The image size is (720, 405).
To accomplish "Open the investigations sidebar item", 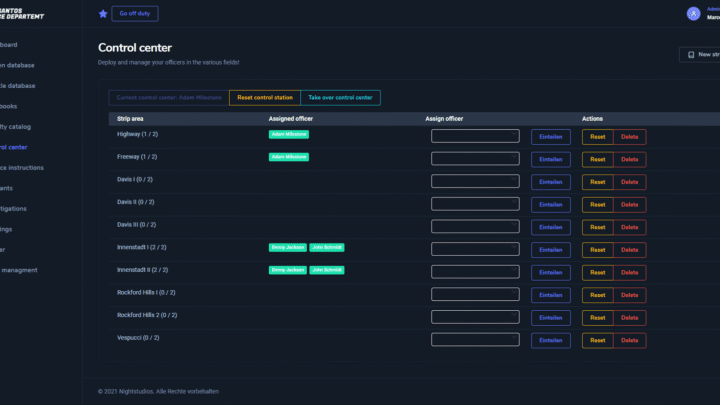I will tap(13, 208).
